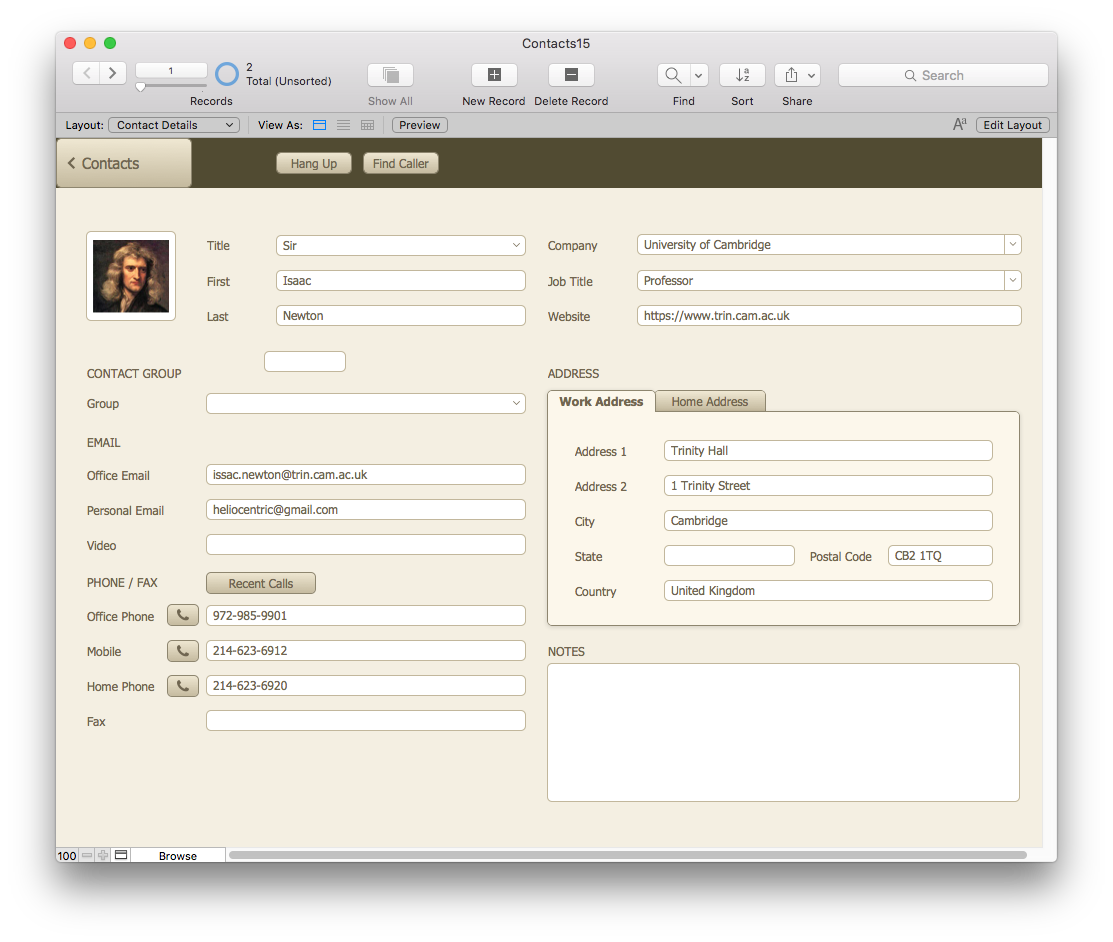Dial the Office Phone using phone icon
Screen dimensions: 1113x942
click(x=182, y=616)
